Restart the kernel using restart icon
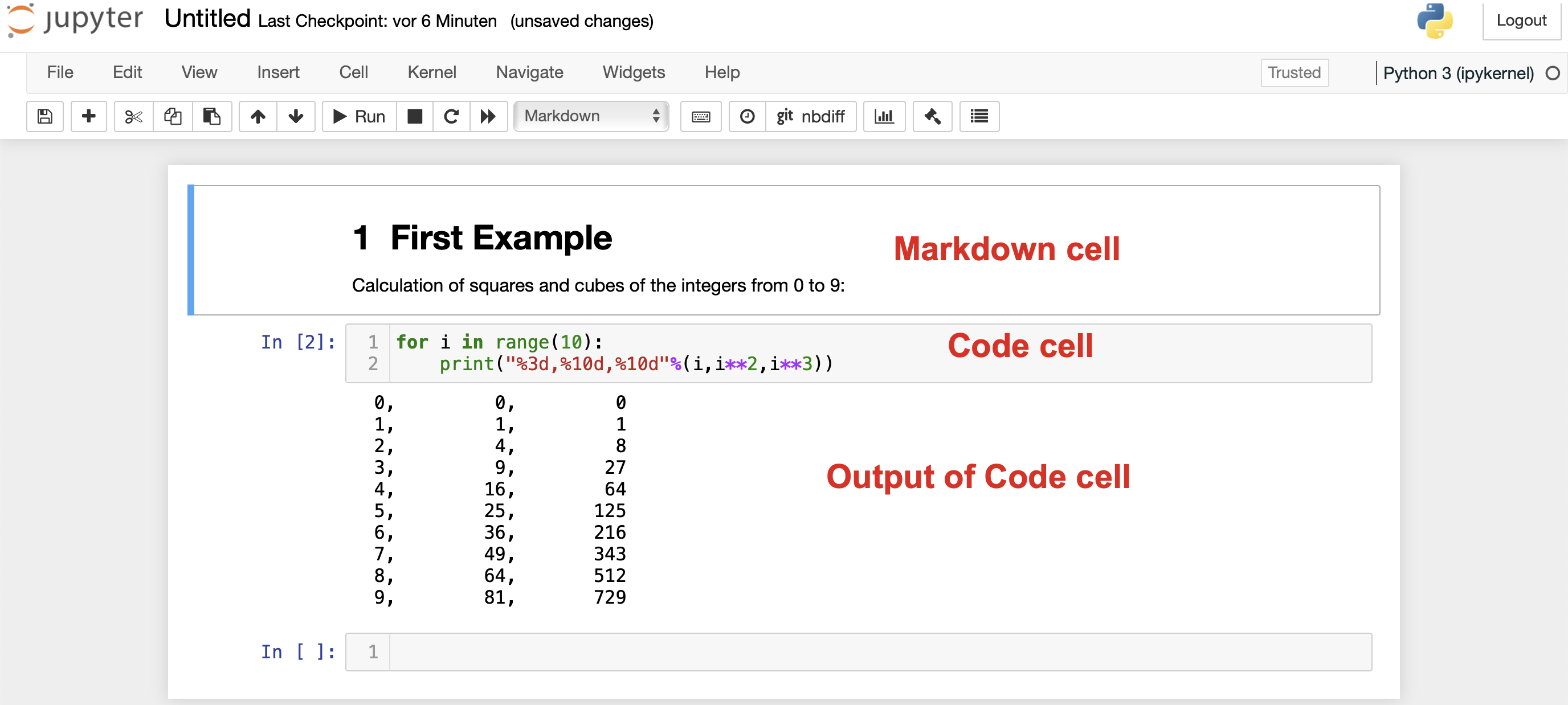The height and width of the screenshot is (705, 1568). pos(451,116)
